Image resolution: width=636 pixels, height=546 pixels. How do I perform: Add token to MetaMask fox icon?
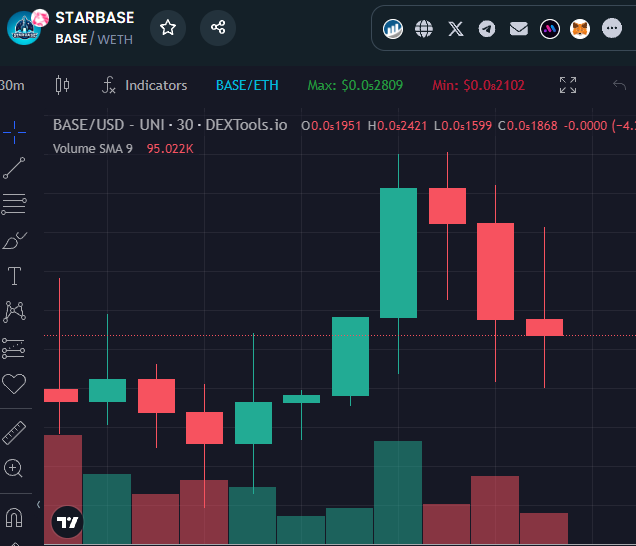(x=580, y=29)
